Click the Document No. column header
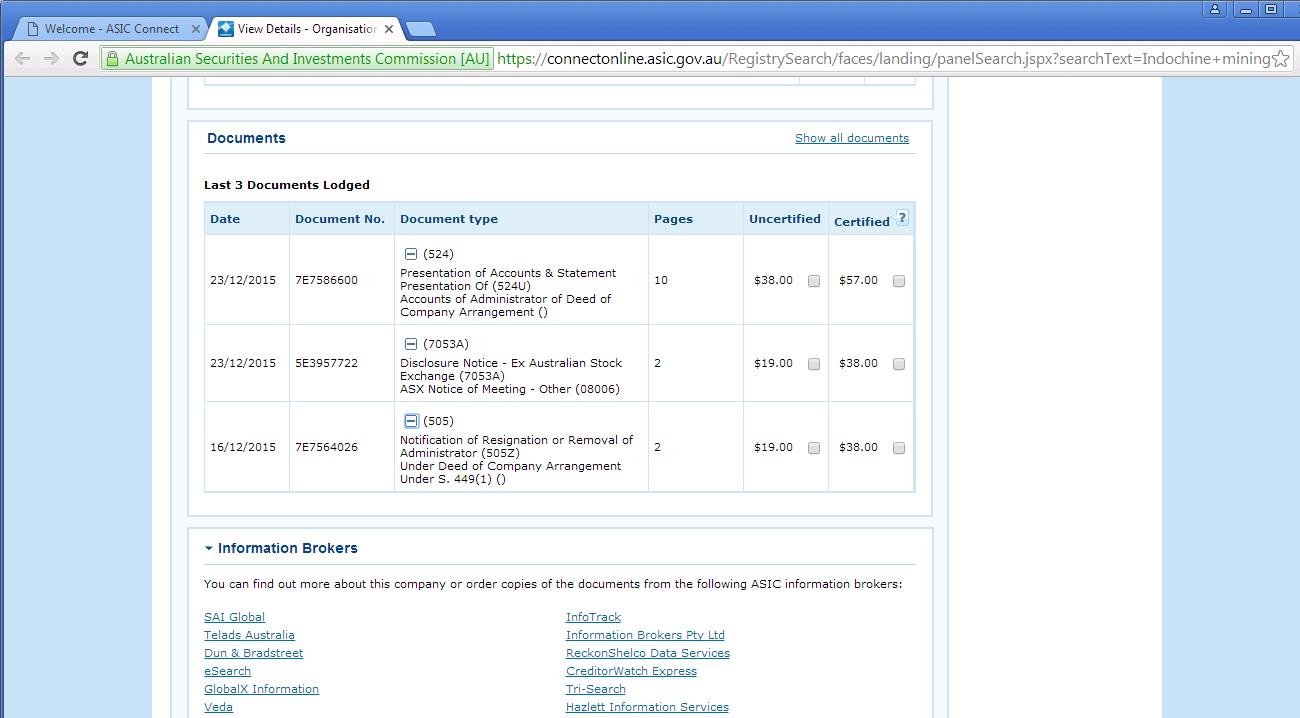1300x718 pixels. tap(340, 219)
